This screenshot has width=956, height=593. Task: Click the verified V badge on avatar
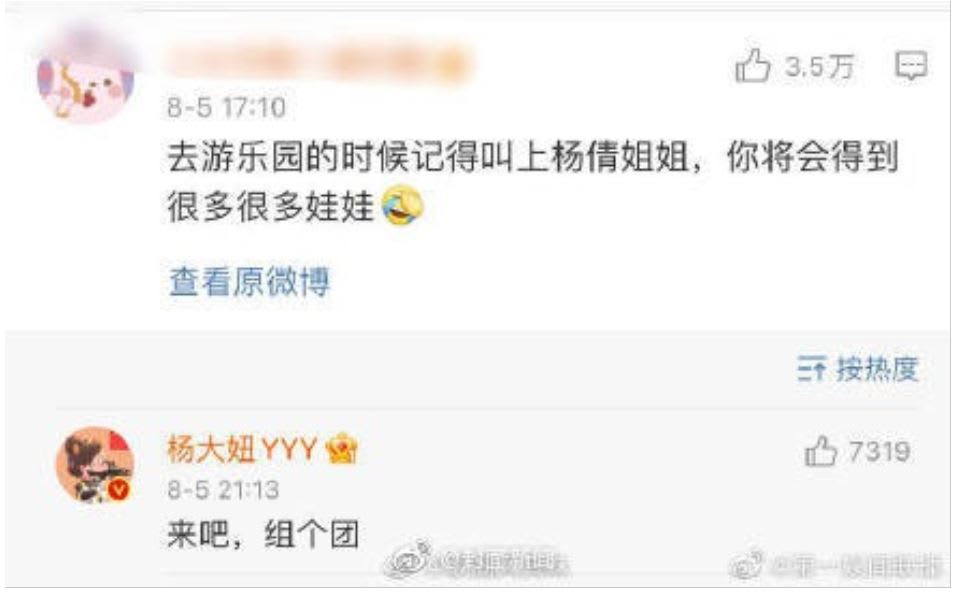(119, 489)
